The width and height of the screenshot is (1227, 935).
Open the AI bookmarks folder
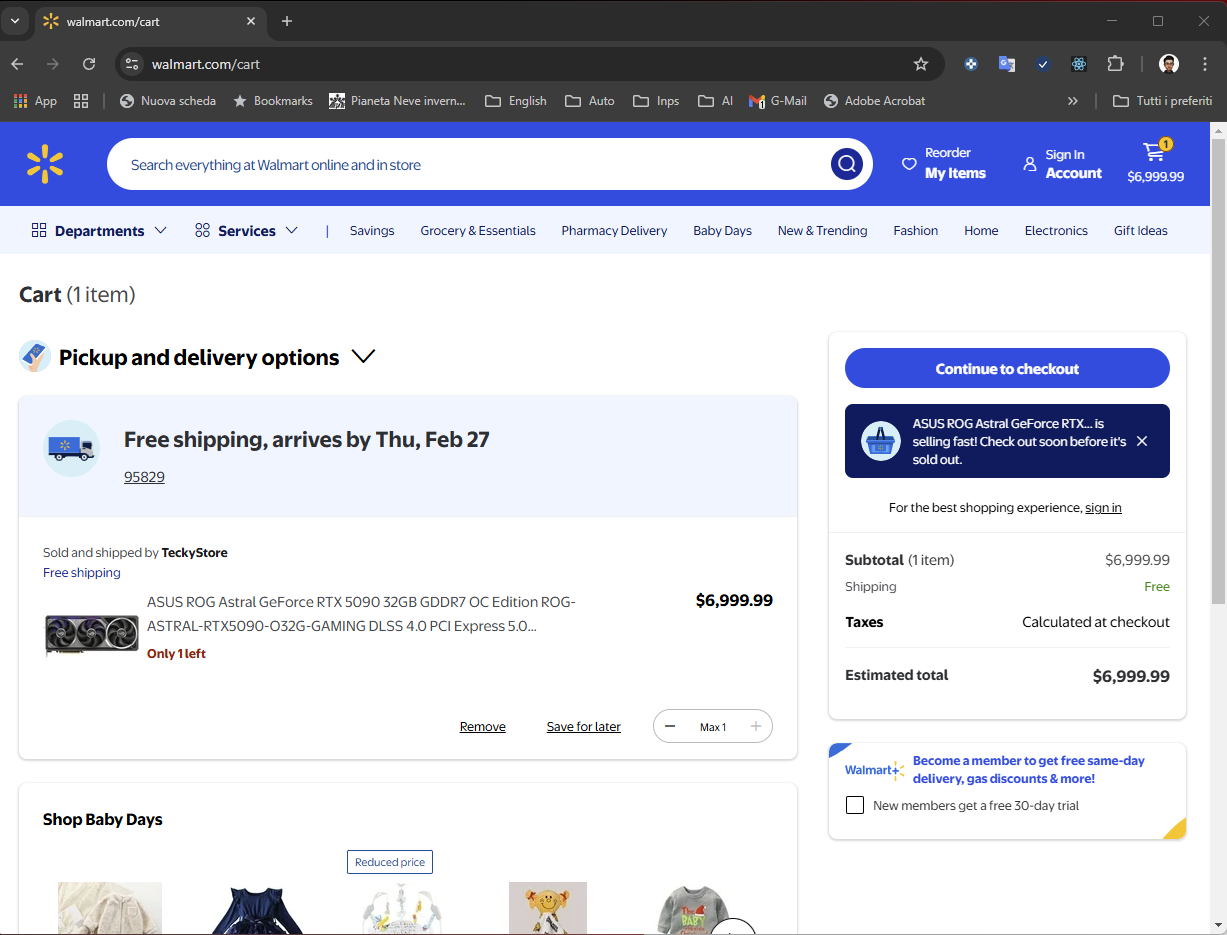point(715,101)
